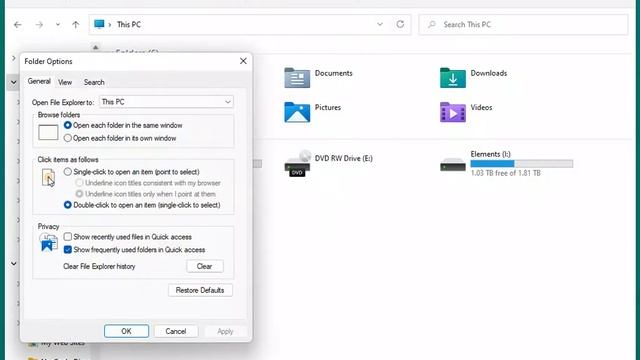
Task: Go back using the back arrow
Action: (x=18, y=25)
